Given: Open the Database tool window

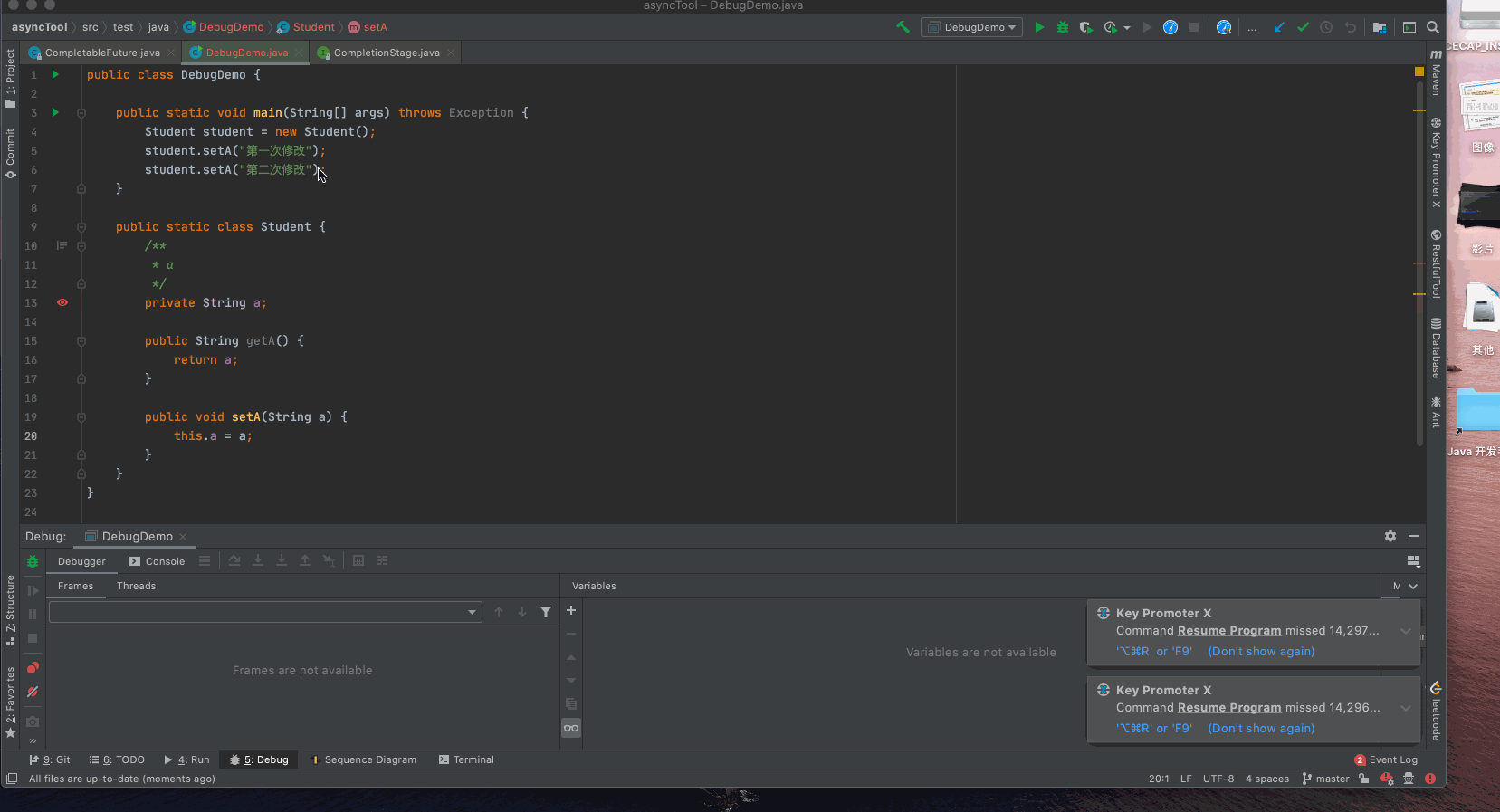Looking at the screenshot, I should click(x=1436, y=348).
